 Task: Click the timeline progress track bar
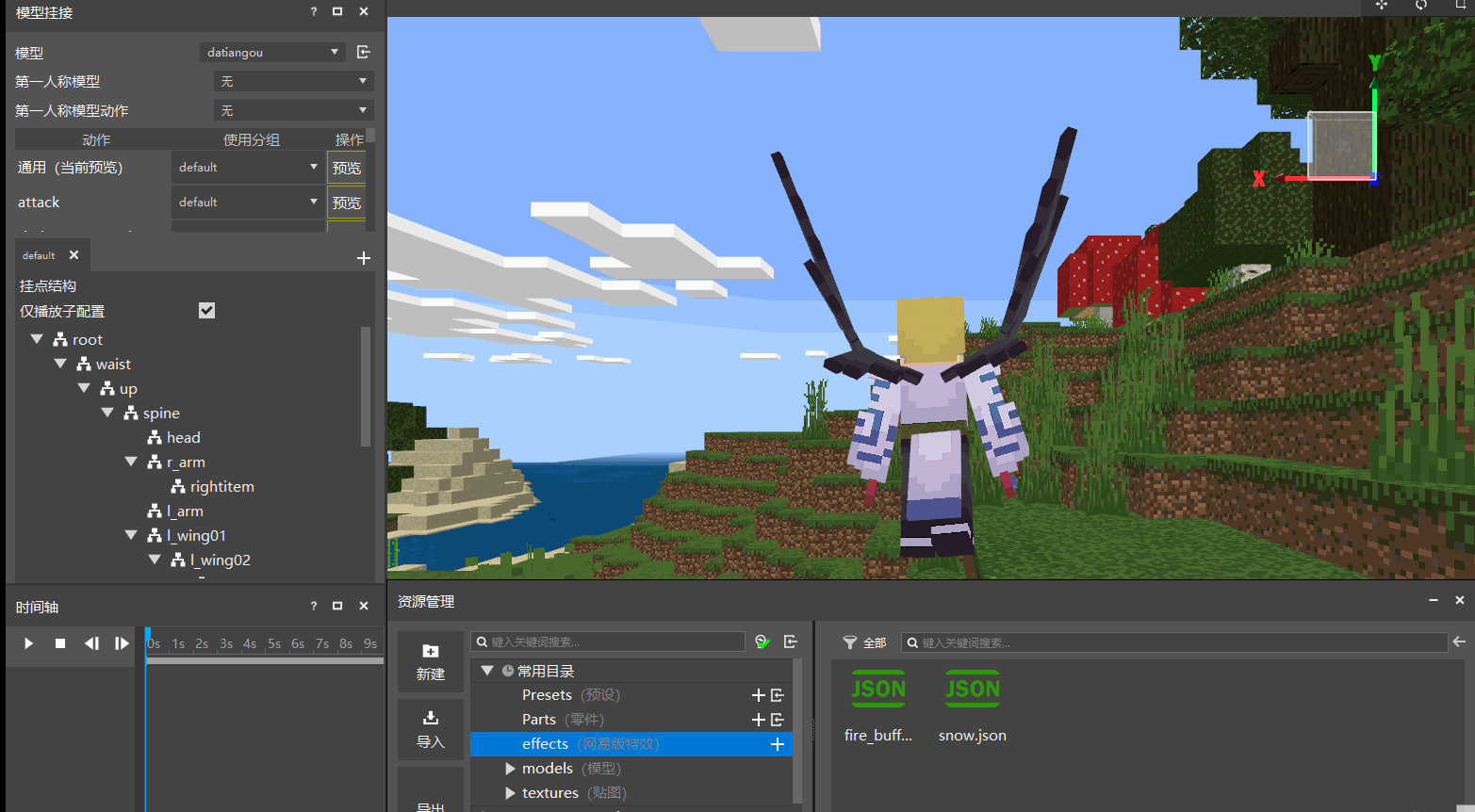point(265,661)
